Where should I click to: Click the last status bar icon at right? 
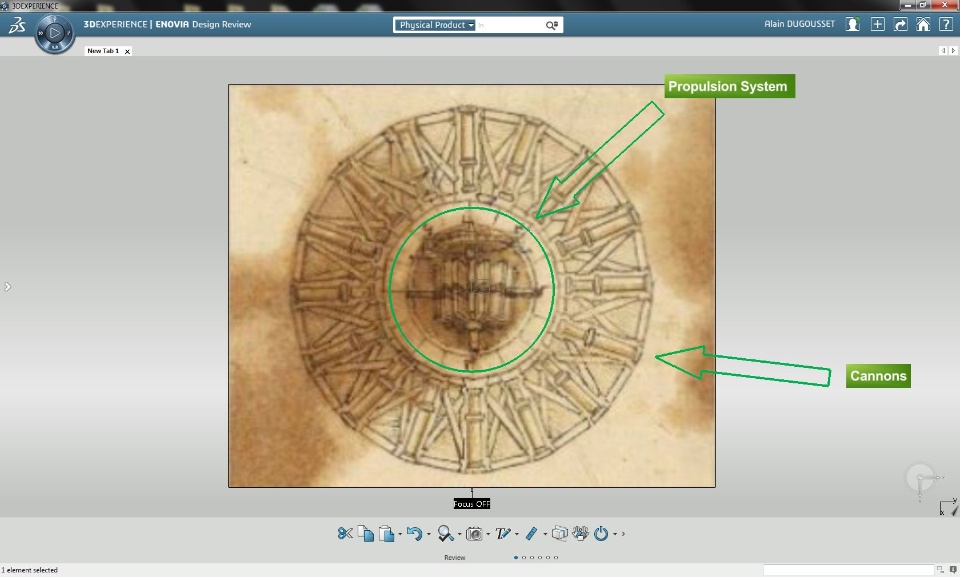point(953,570)
